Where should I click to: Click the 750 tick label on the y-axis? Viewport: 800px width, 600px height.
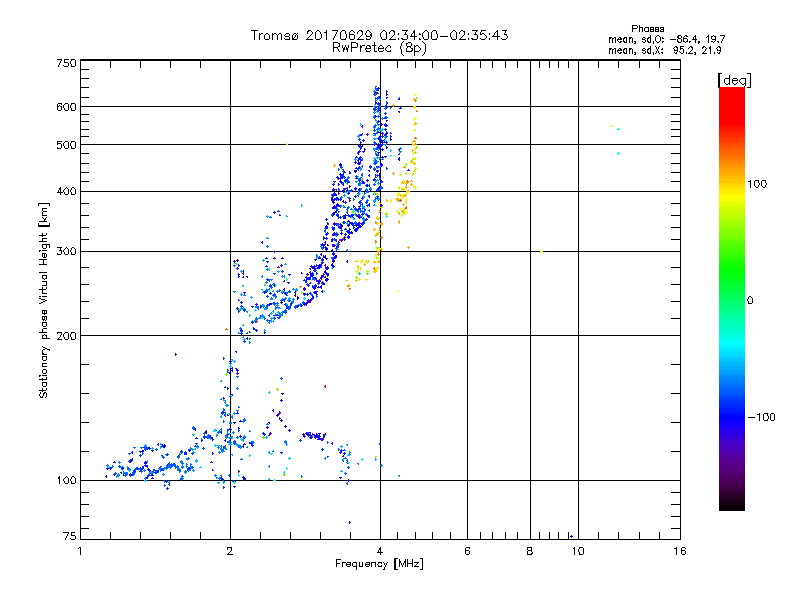(x=66, y=63)
